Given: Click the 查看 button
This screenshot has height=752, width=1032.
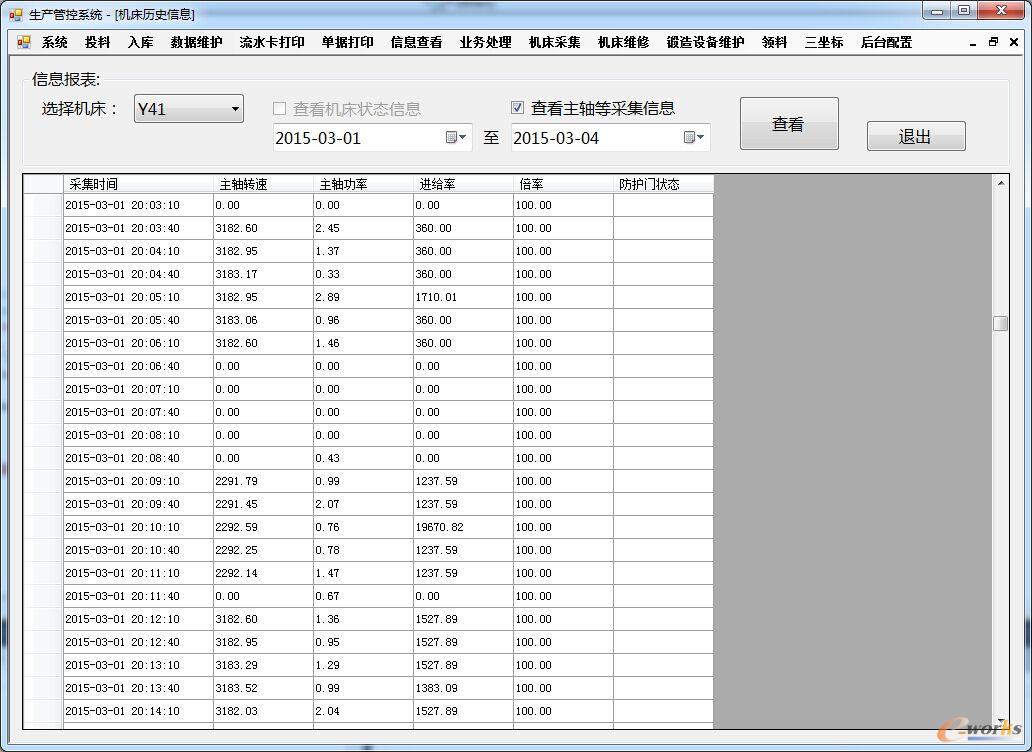Looking at the screenshot, I should pyautogui.click(x=789, y=124).
